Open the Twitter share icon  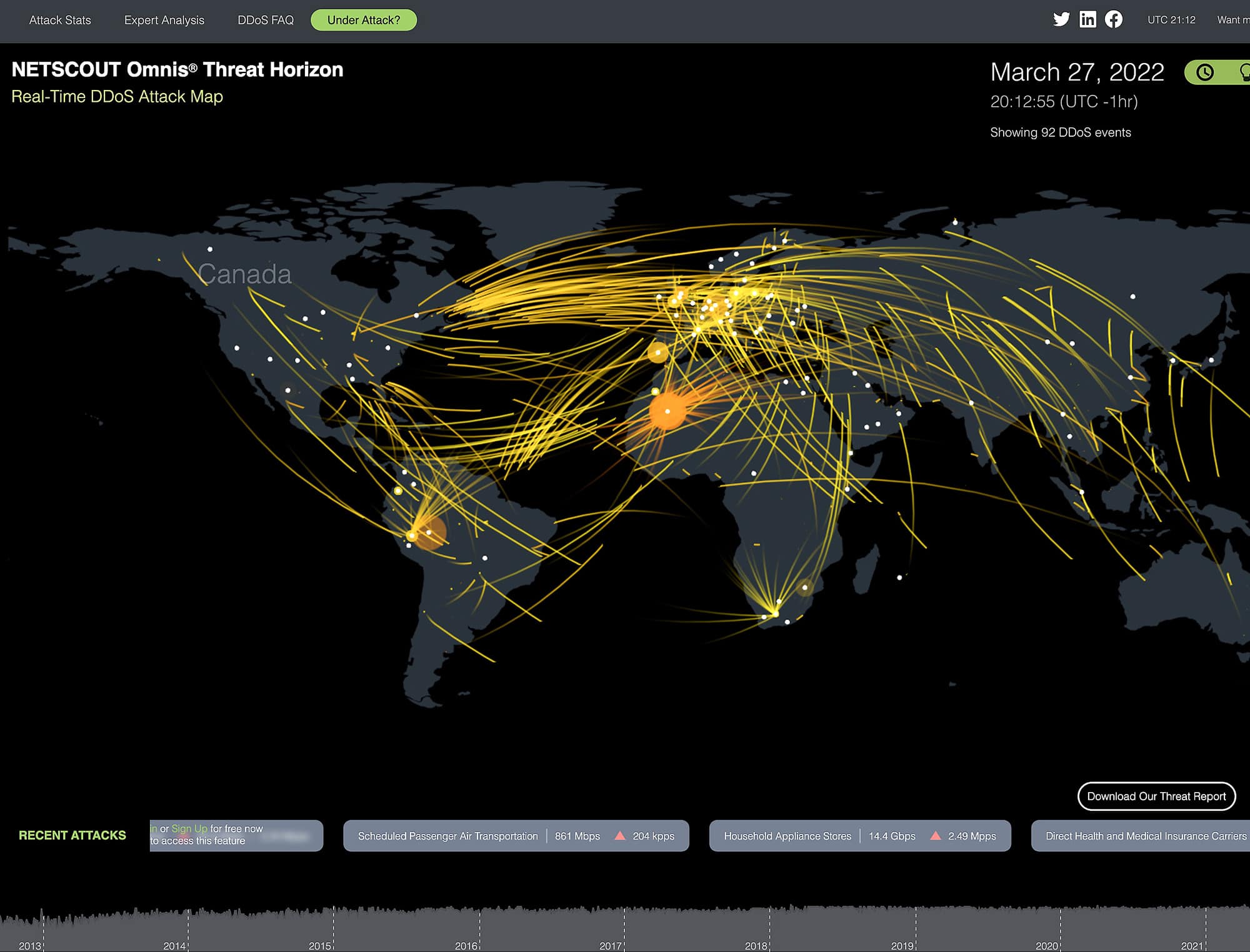tap(1061, 19)
